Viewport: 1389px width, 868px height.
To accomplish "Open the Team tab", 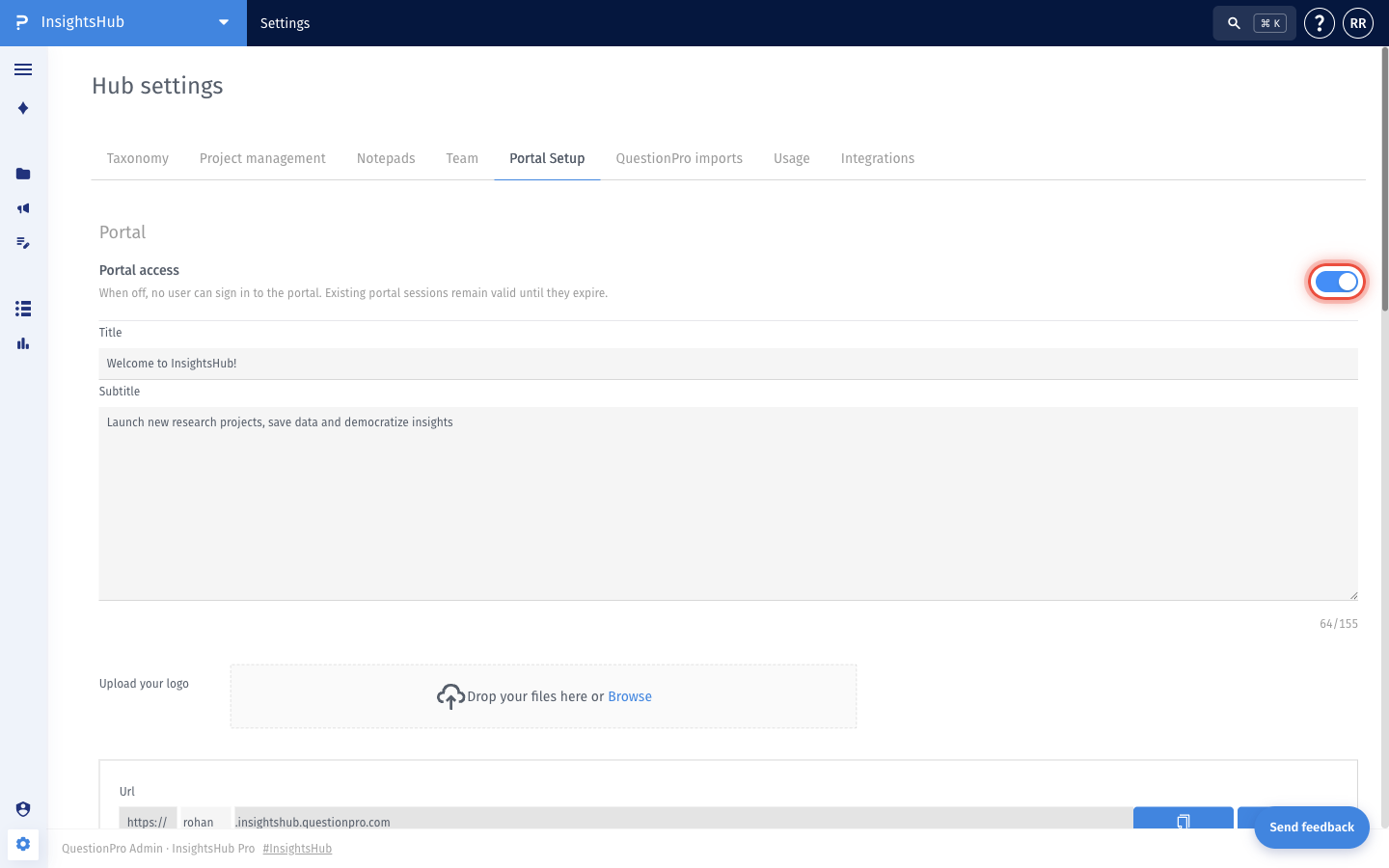I will click(462, 158).
